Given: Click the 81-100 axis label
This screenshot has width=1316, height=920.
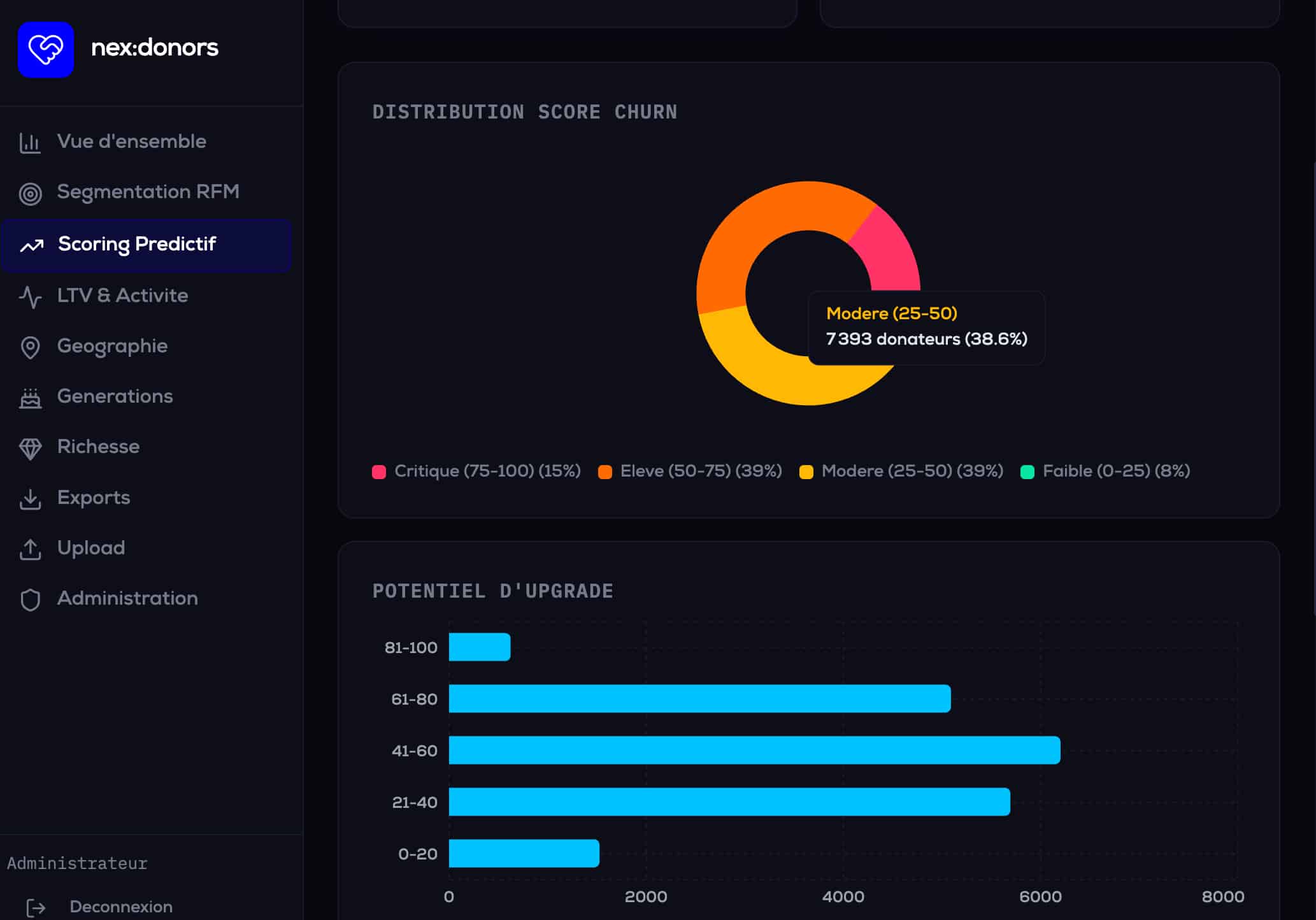Looking at the screenshot, I should pyautogui.click(x=411, y=648).
